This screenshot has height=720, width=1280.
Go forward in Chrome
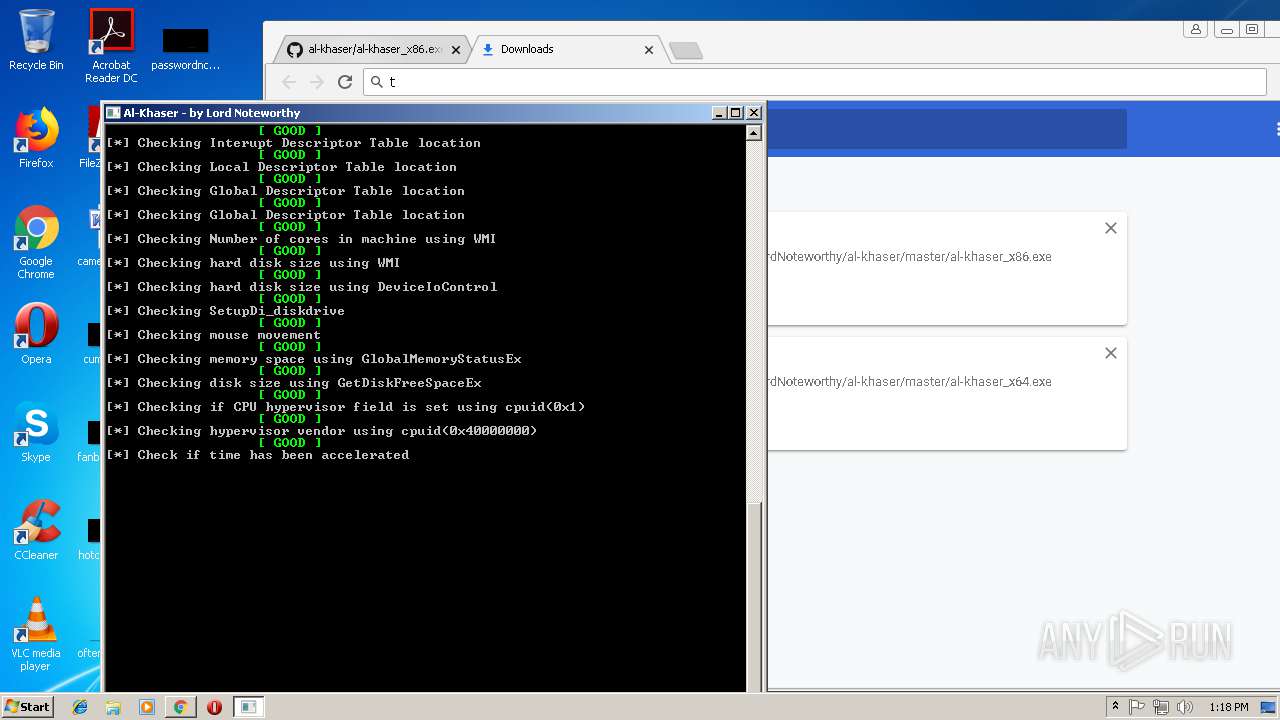pos(317,82)
